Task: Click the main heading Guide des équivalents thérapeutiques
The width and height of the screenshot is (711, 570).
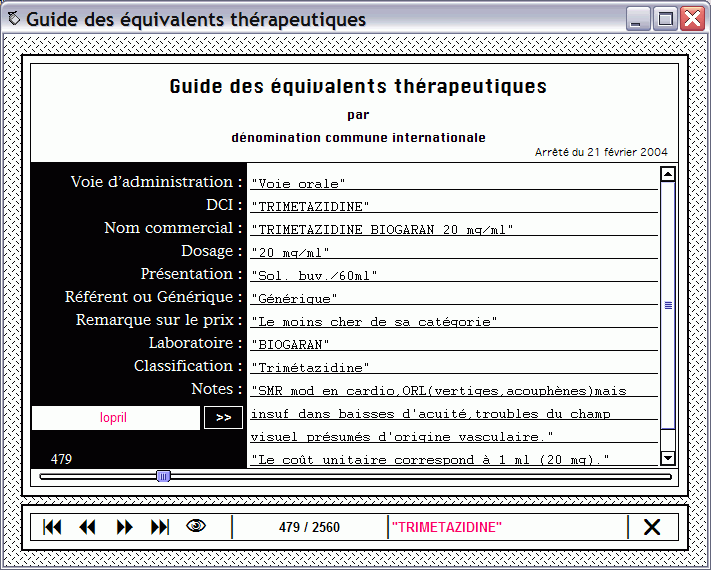Action: 358,86
